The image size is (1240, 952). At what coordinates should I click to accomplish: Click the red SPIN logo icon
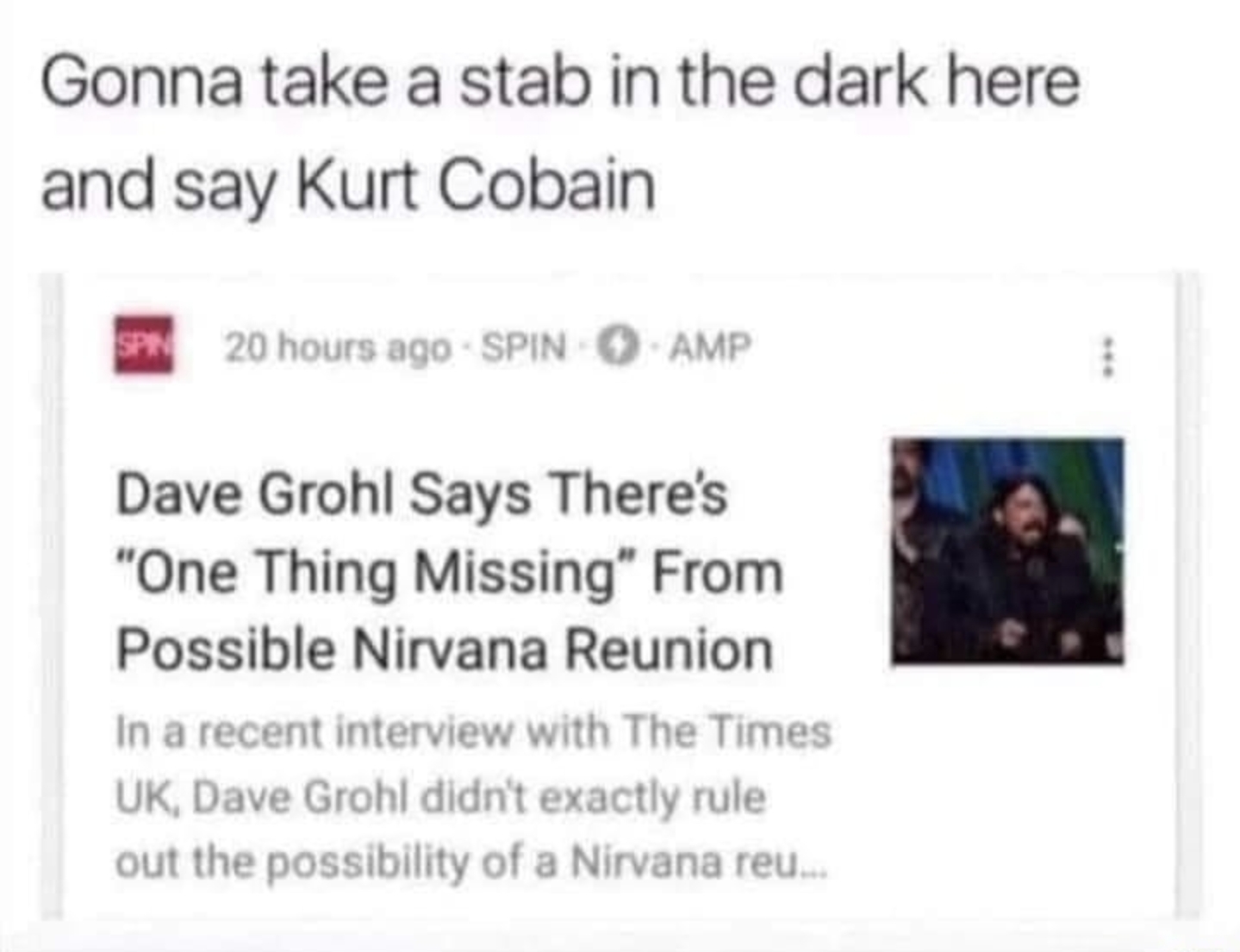point(143,345)
